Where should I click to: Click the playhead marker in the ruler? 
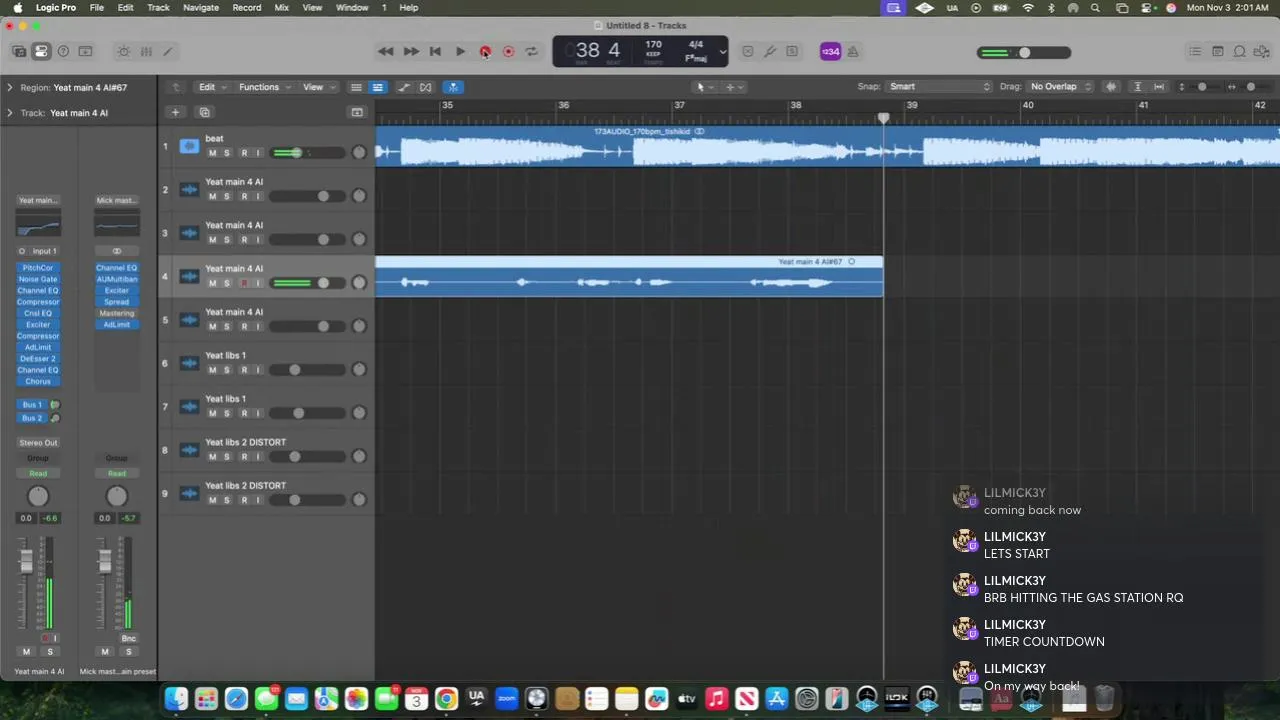pos(883,118)
